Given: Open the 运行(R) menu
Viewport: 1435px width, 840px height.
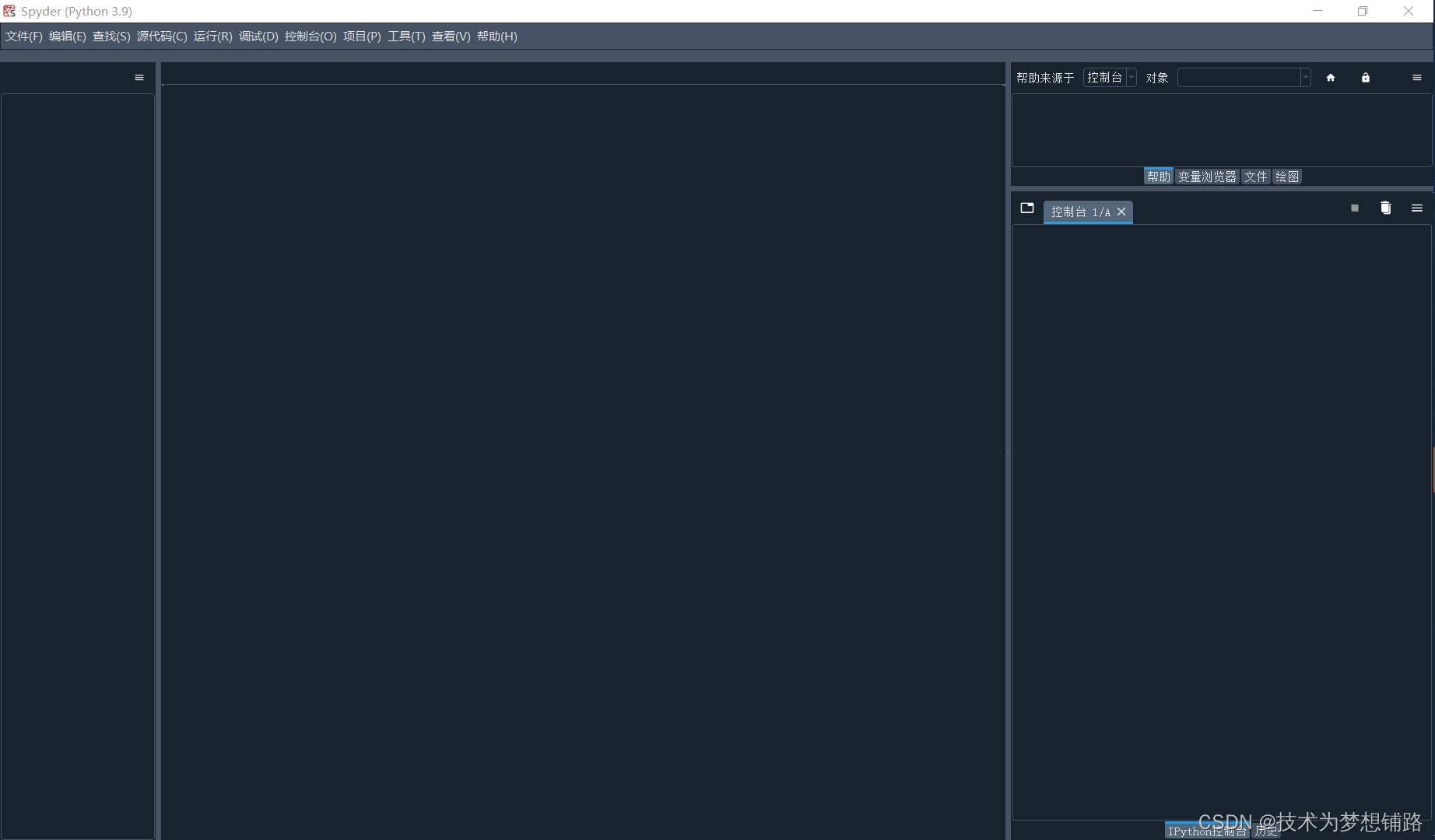Looking at the screenshot, I should tap(213, 37).
